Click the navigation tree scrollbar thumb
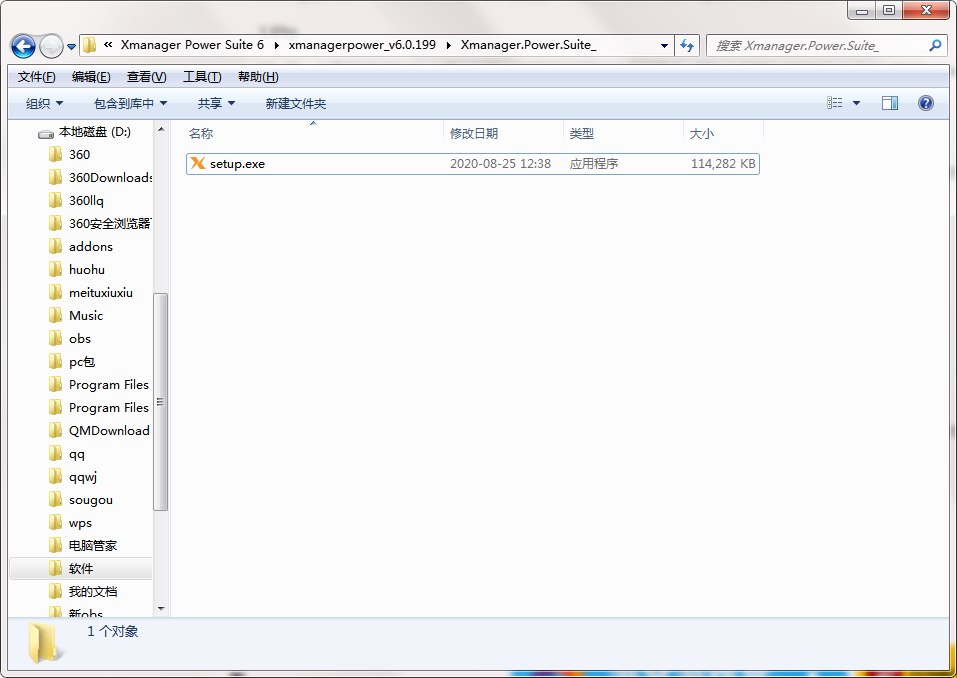The height and width of the screenshot is (678, 957). coord(161,402)
